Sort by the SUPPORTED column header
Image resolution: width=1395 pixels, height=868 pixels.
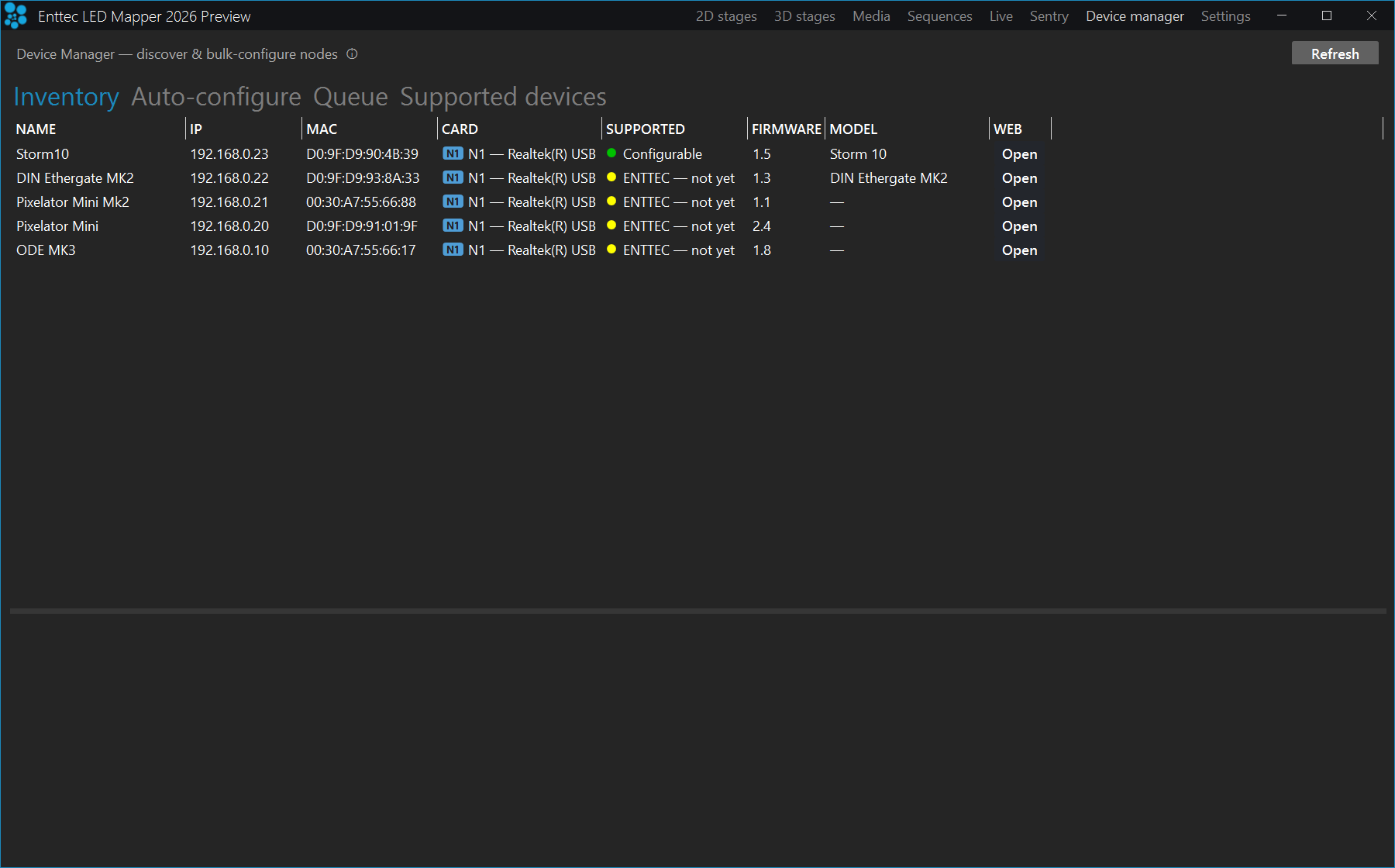click(x=674, y=129)
